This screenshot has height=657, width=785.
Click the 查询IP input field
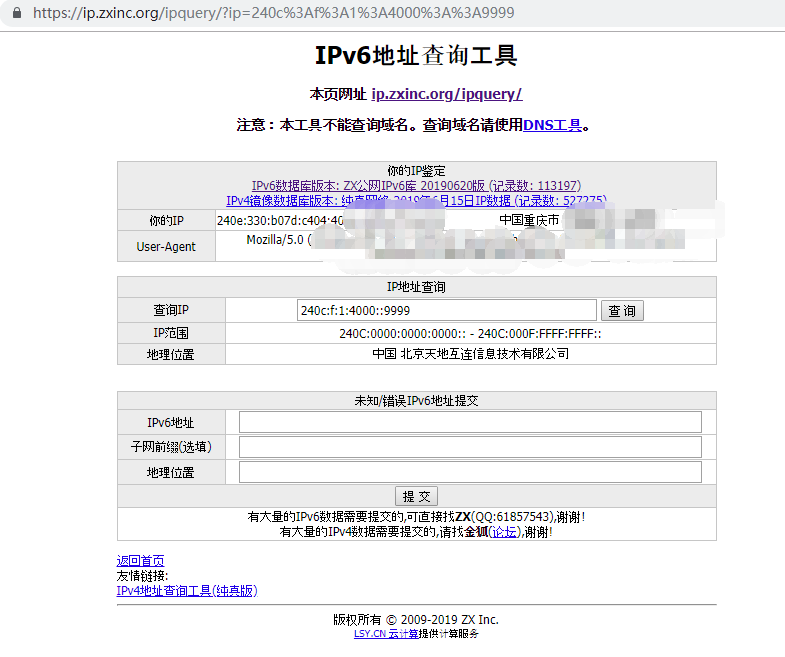(447, 310)
